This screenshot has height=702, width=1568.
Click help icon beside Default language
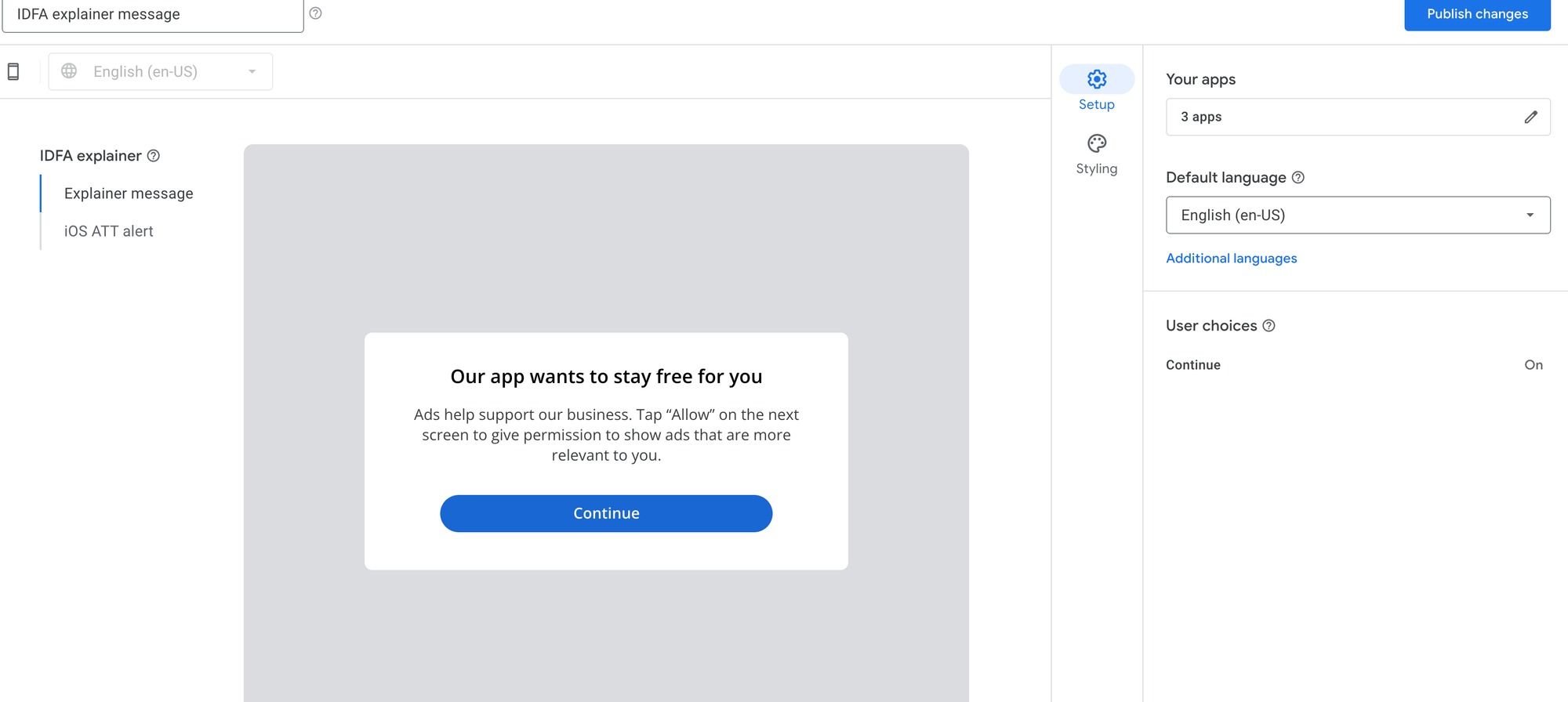point(1298,178)
